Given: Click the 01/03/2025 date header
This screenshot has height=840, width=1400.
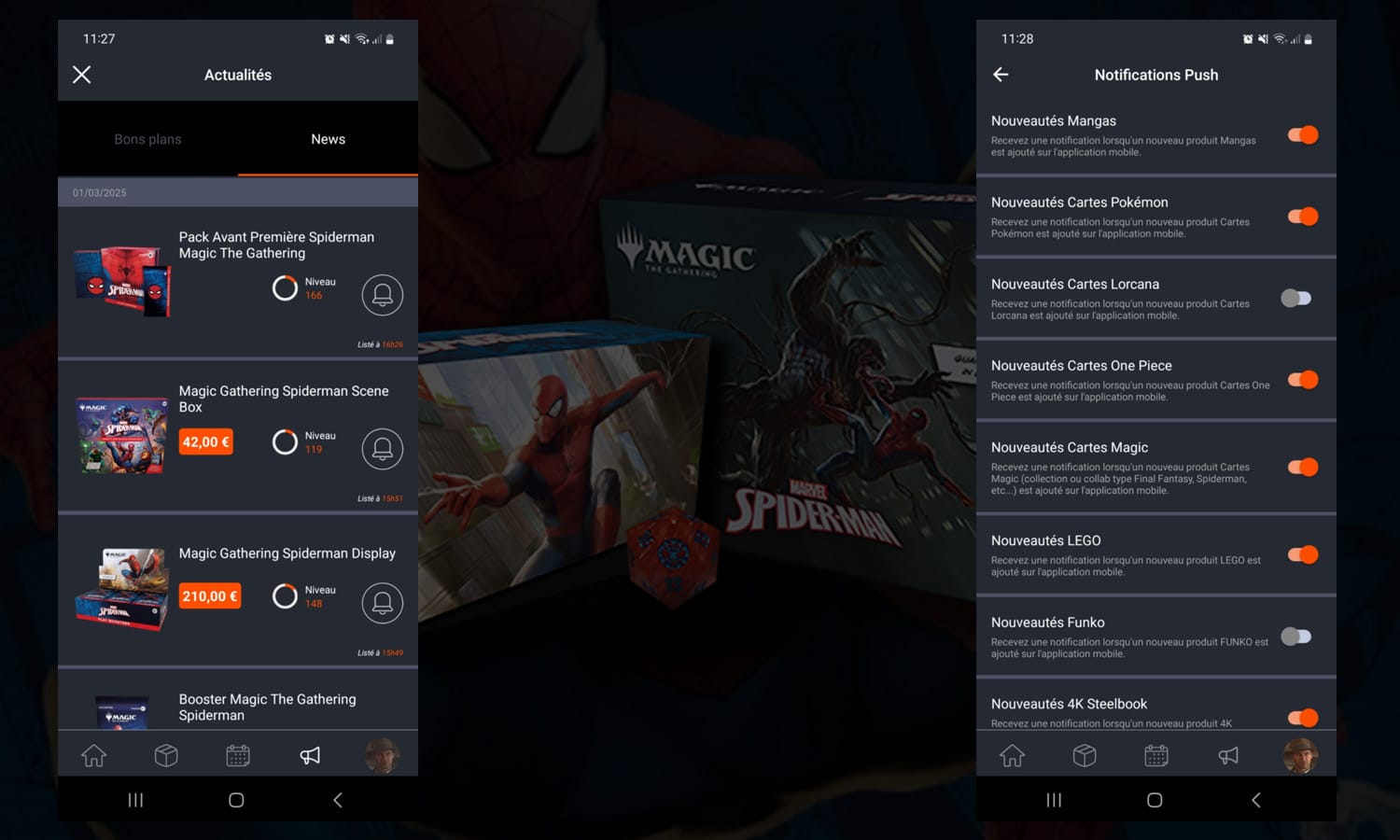Looking at the screenshot, I should click(x=100, y=192).
